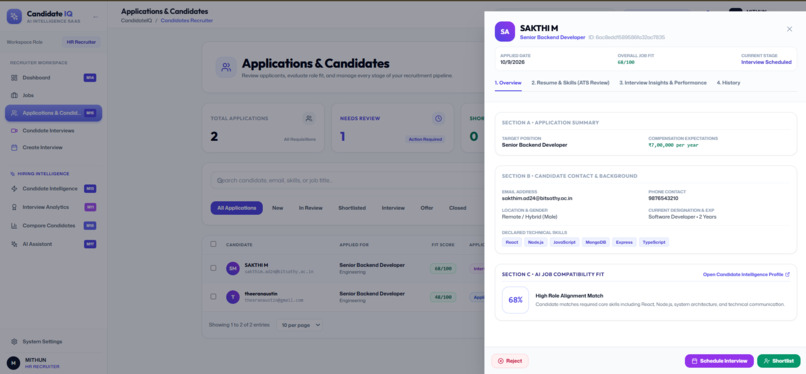Click the React skill tag
Viewport: 806px width, 374px height.
click(511, 242)
